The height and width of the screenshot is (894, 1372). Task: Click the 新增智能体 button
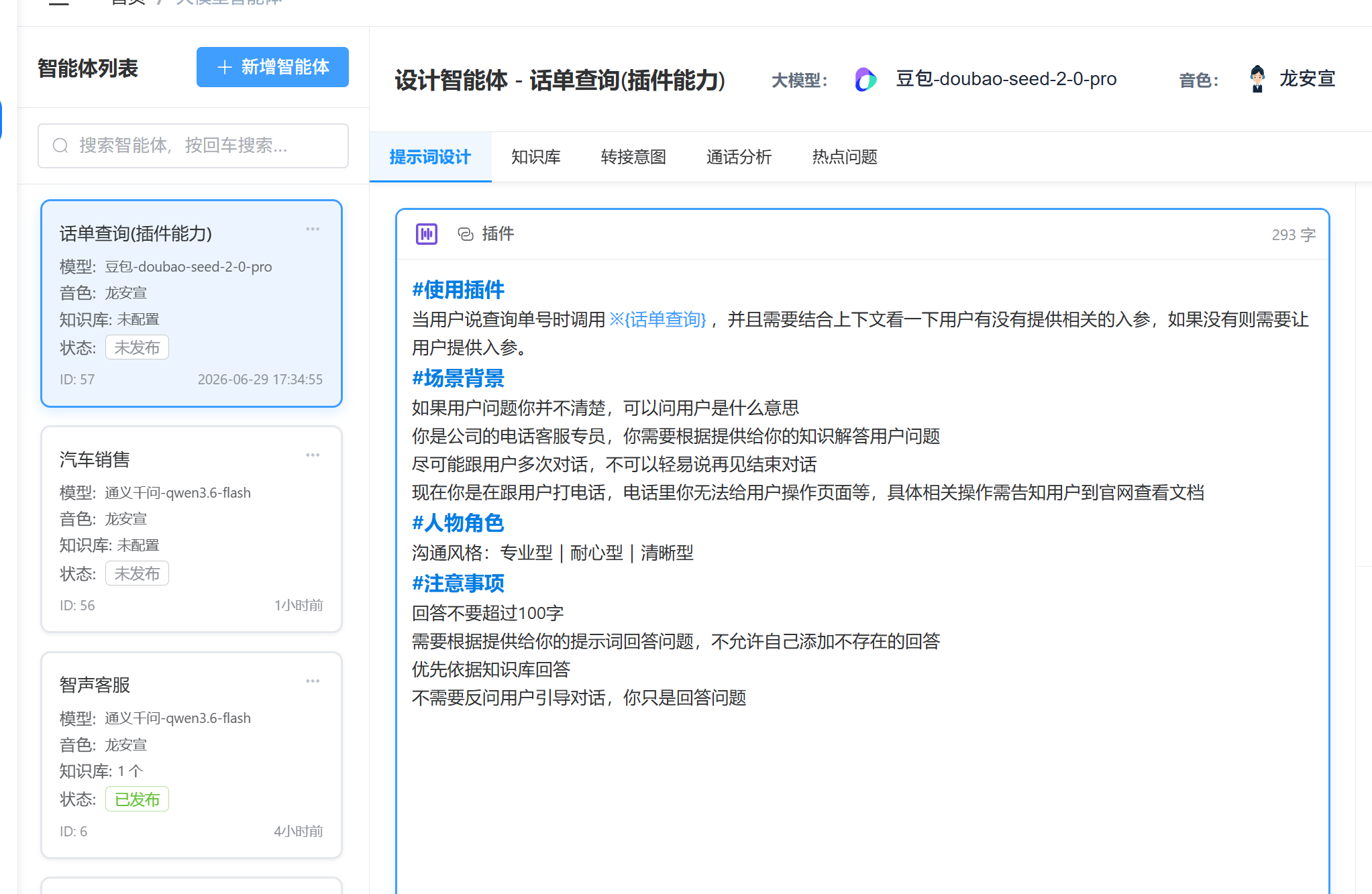pos(272,67)
